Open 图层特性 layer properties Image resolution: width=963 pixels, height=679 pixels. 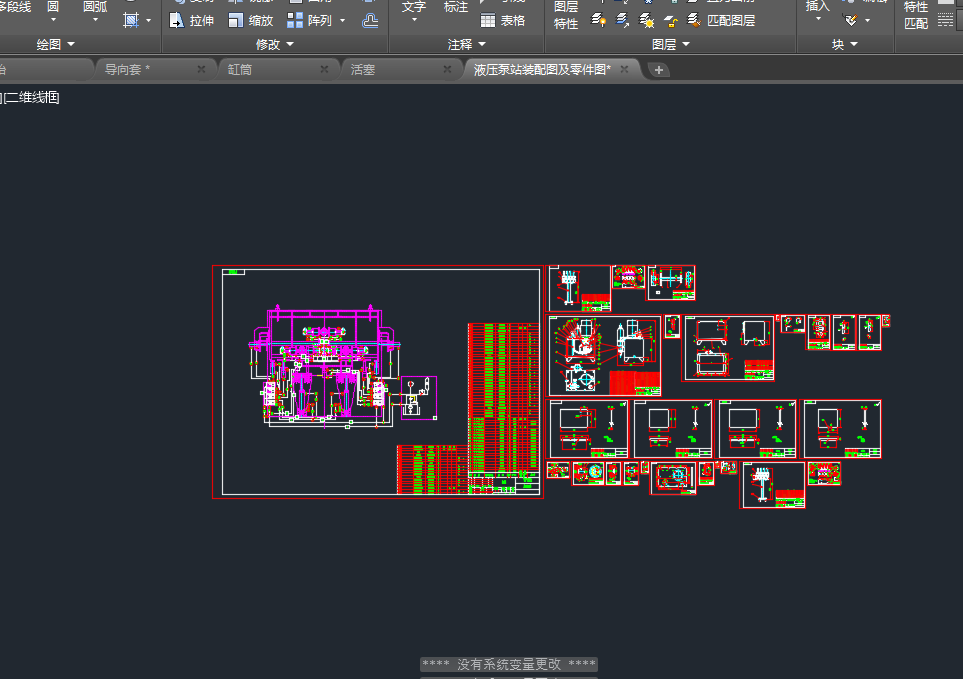point(566,15)
